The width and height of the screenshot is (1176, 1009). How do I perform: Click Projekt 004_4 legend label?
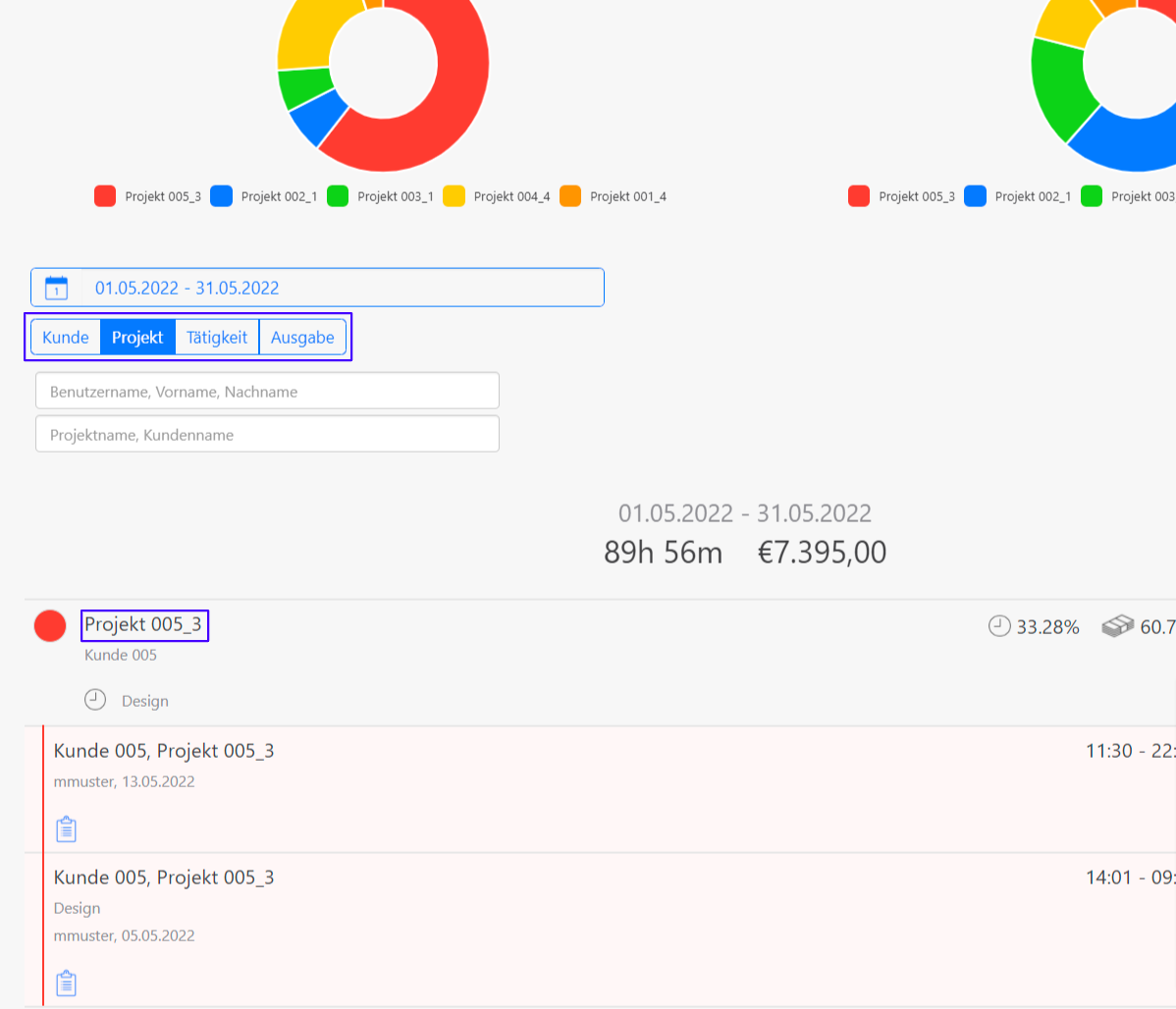tap(511, 196)
